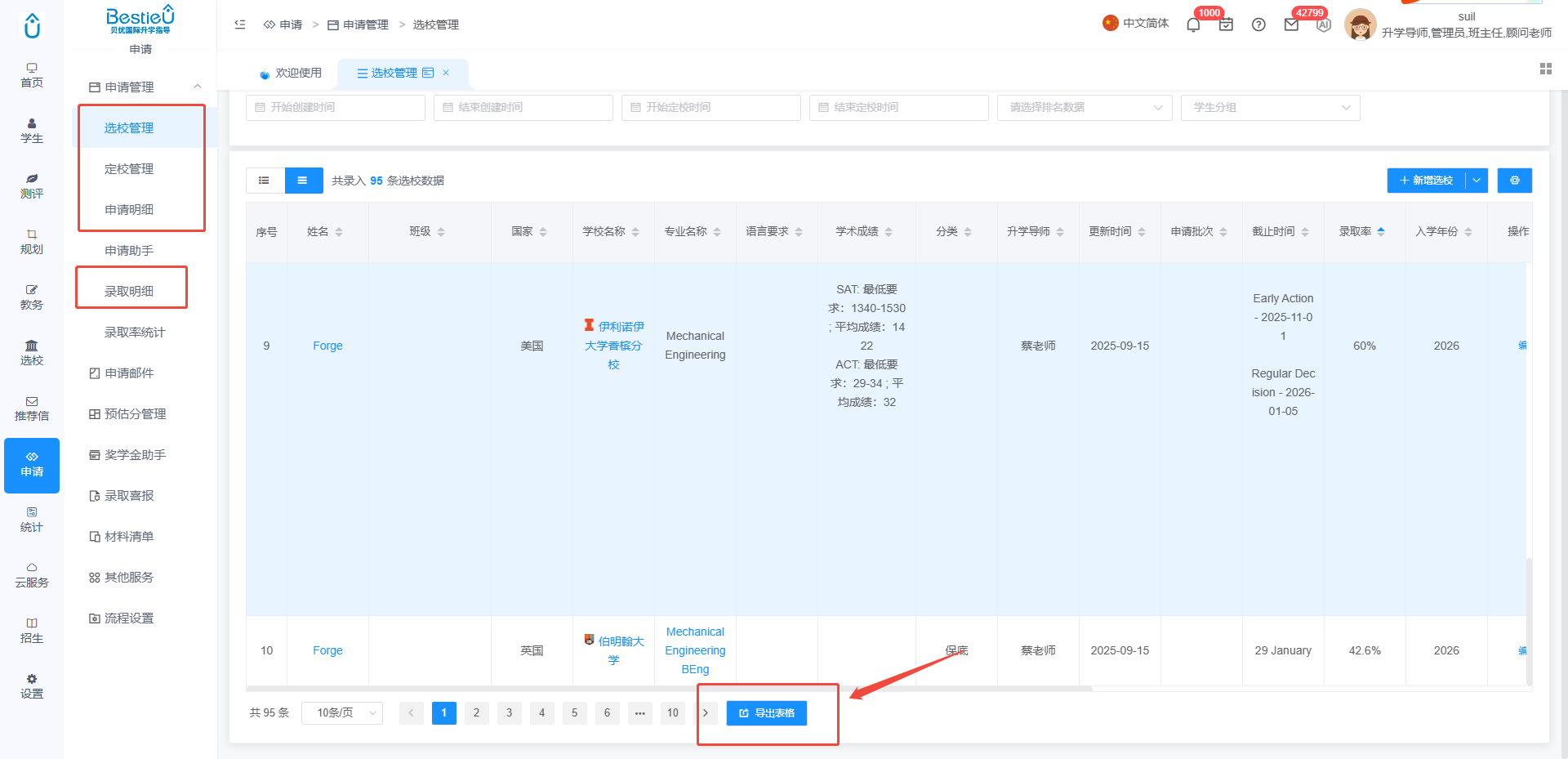The width and height of the screenshot is (1568, 759).
Task: Click the 新增选校 button
Action: click(x=1426, y=181)
